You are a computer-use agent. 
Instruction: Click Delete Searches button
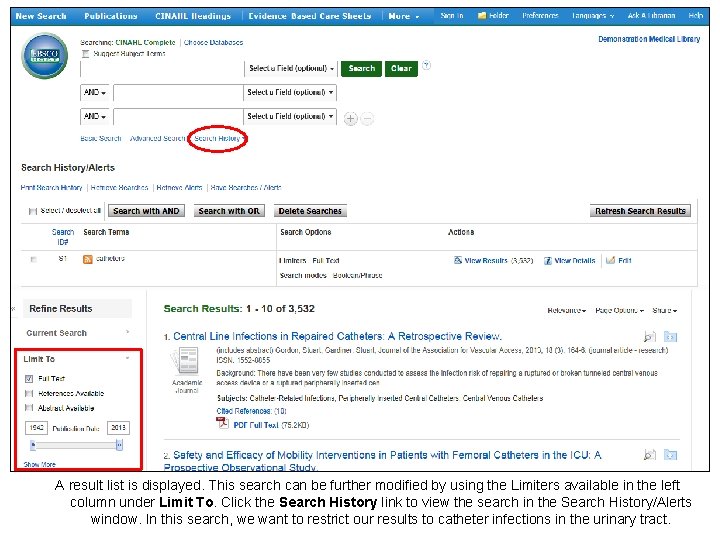[x=310, y=211]
